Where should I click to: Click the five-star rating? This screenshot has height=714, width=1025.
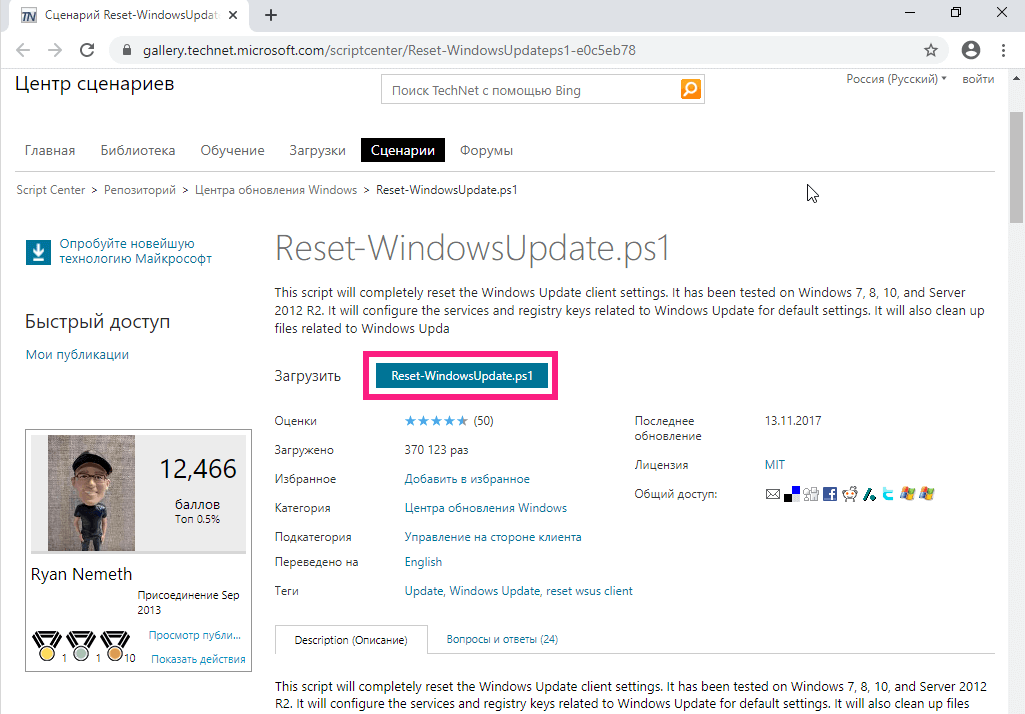tap(435, 421)
